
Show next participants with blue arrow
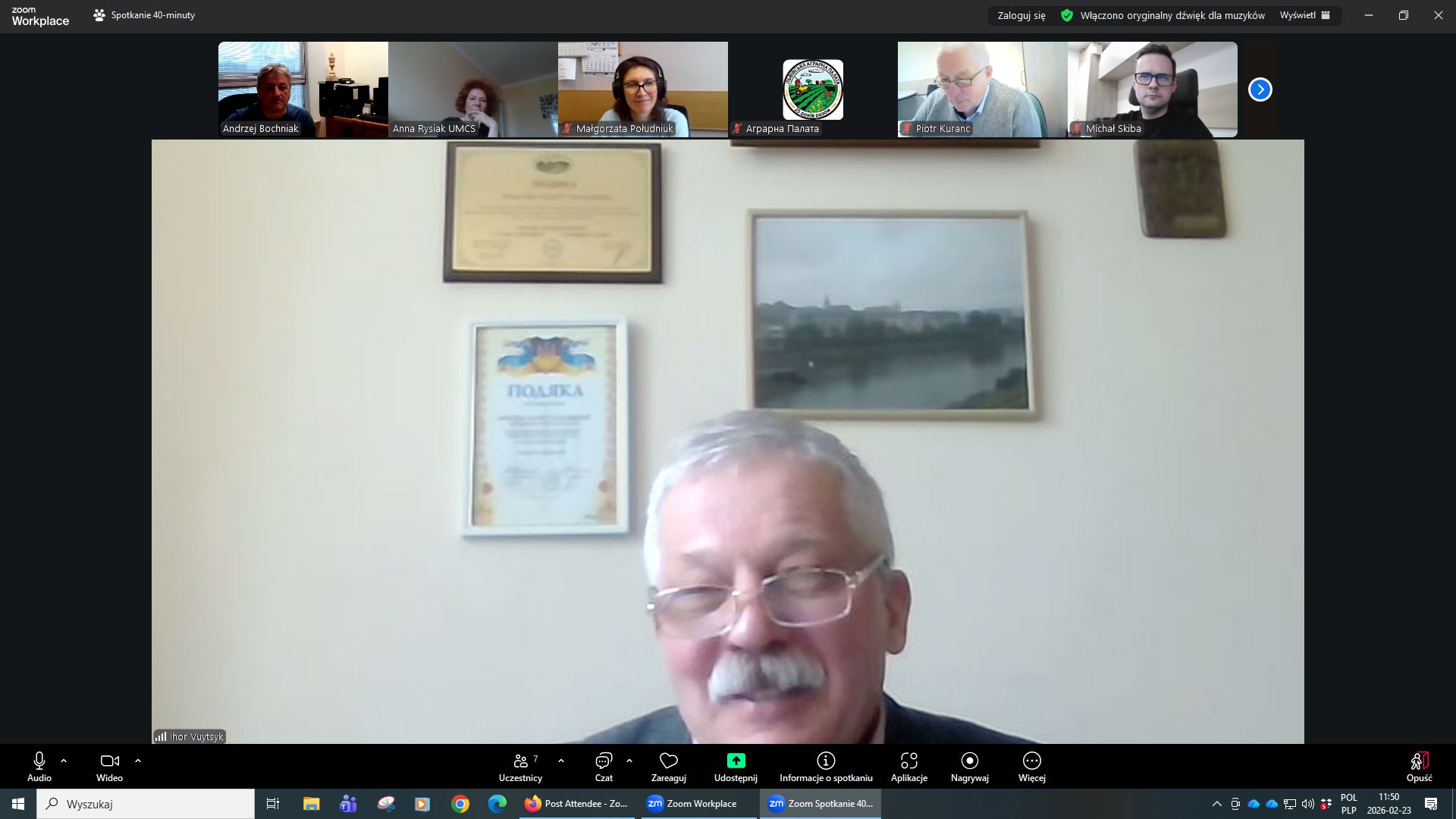click(x=1260, y=89)
